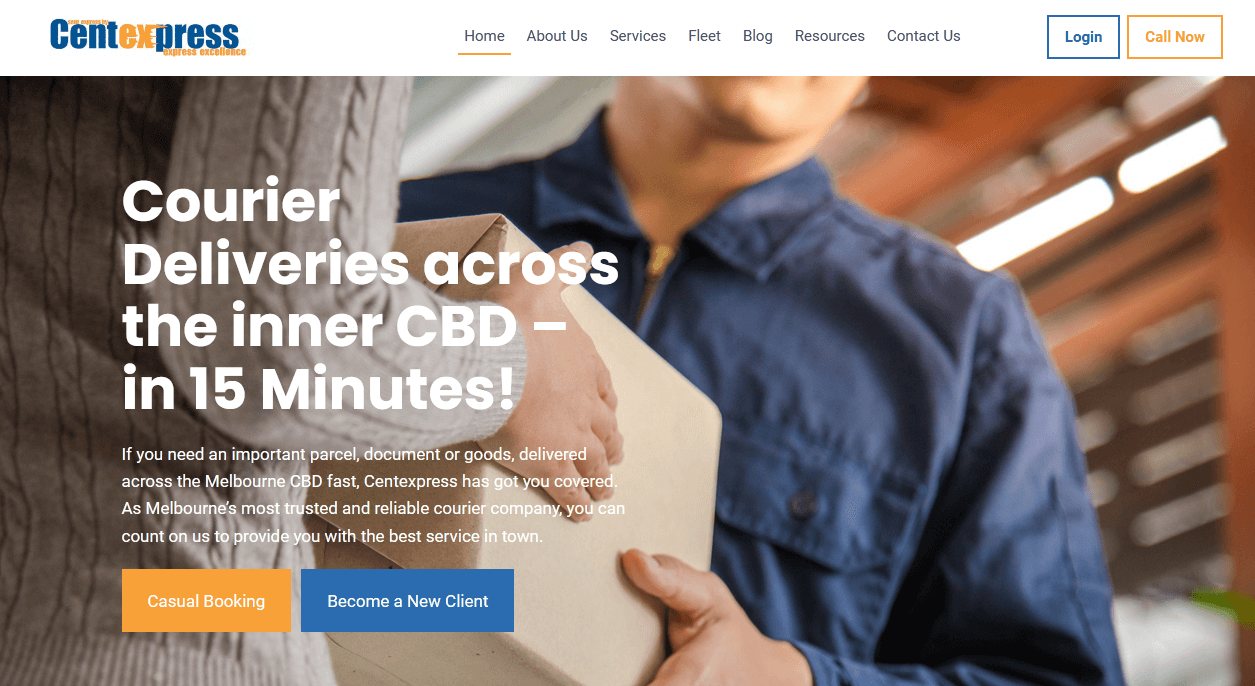Go to the Home menu item
Image resolution: width=1255 pixels, height=686 pixels.
pos(484,36)
